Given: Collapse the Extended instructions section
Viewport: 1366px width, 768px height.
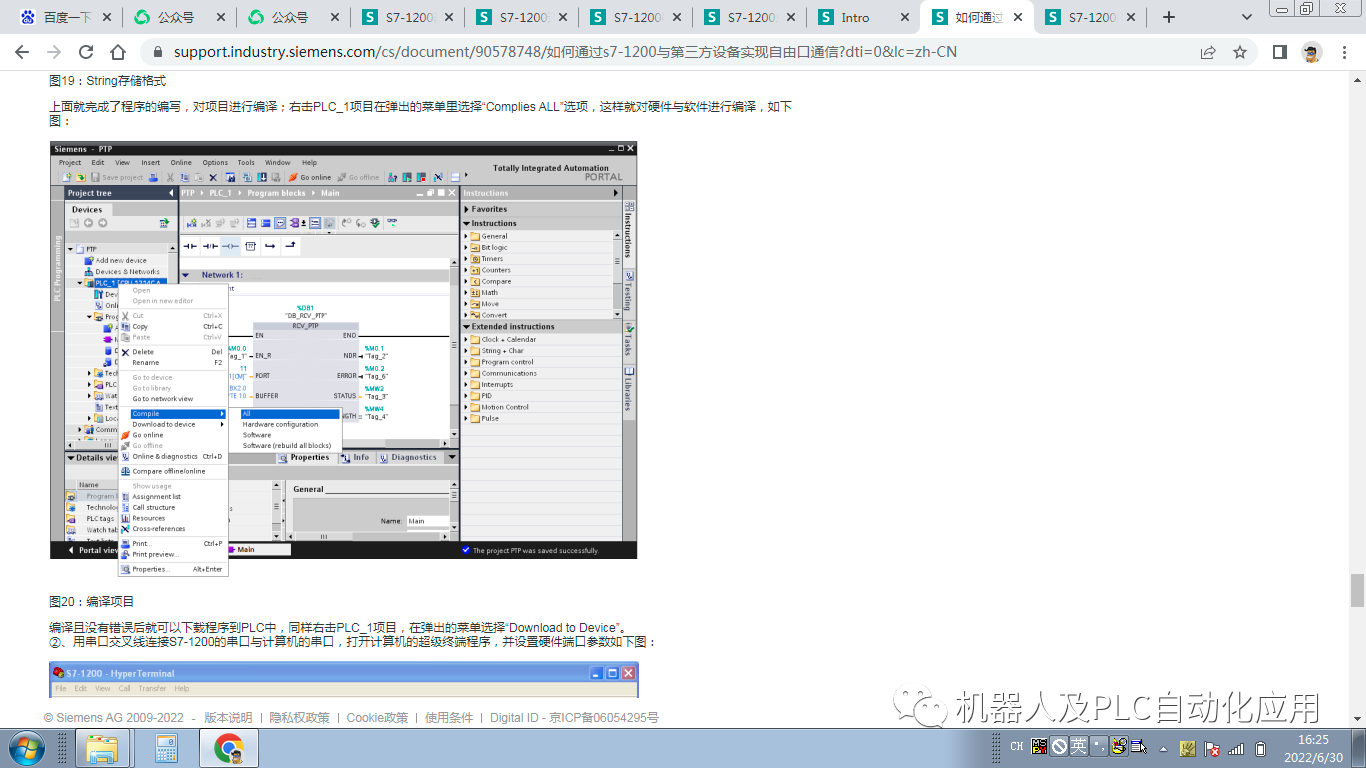Looking at the screenshot, I should pyautogui.click(x=466, y=327).
